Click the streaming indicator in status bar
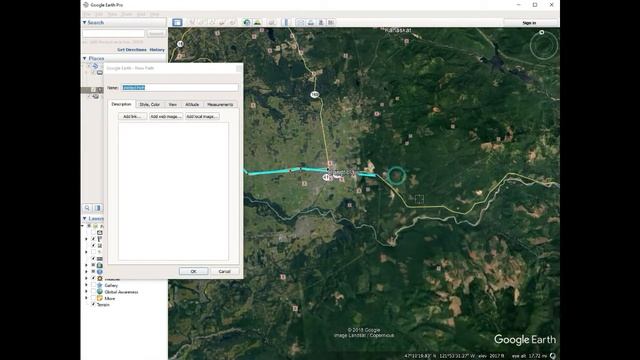This screenshot has width=640, height=360. 553,356
